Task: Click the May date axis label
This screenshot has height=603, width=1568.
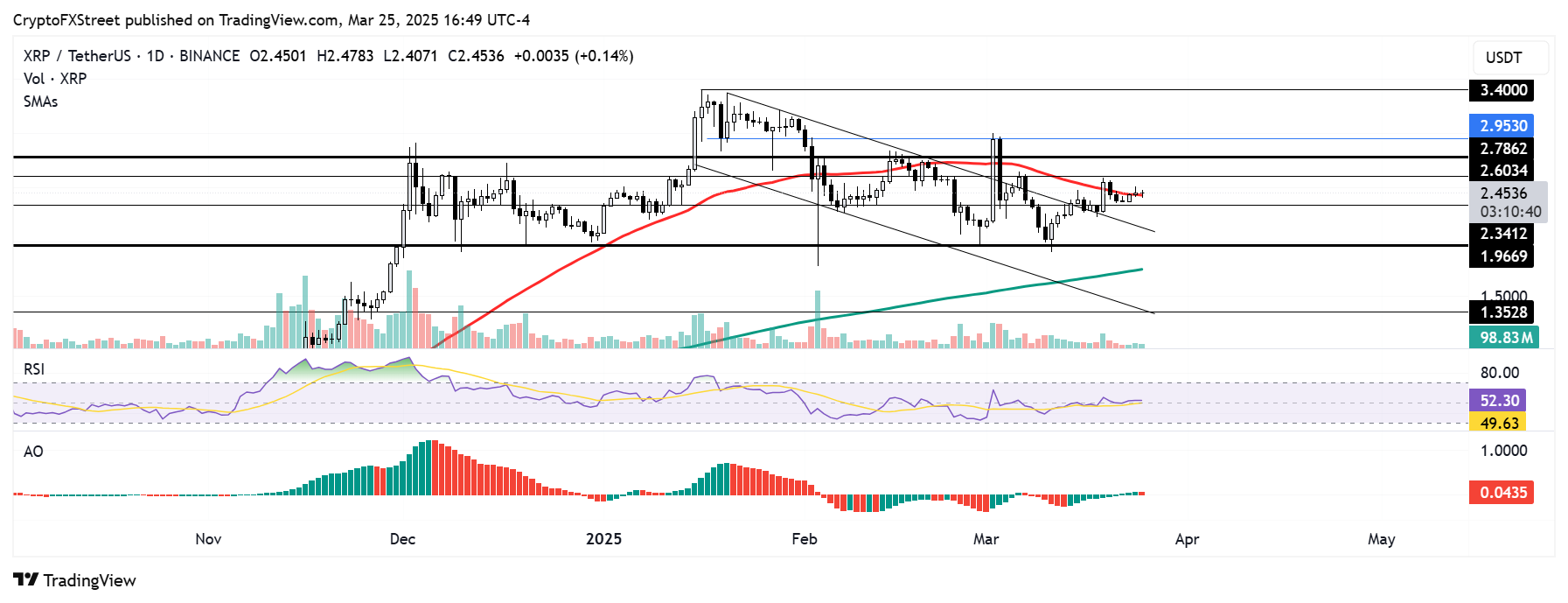Action: [1381, 539]
